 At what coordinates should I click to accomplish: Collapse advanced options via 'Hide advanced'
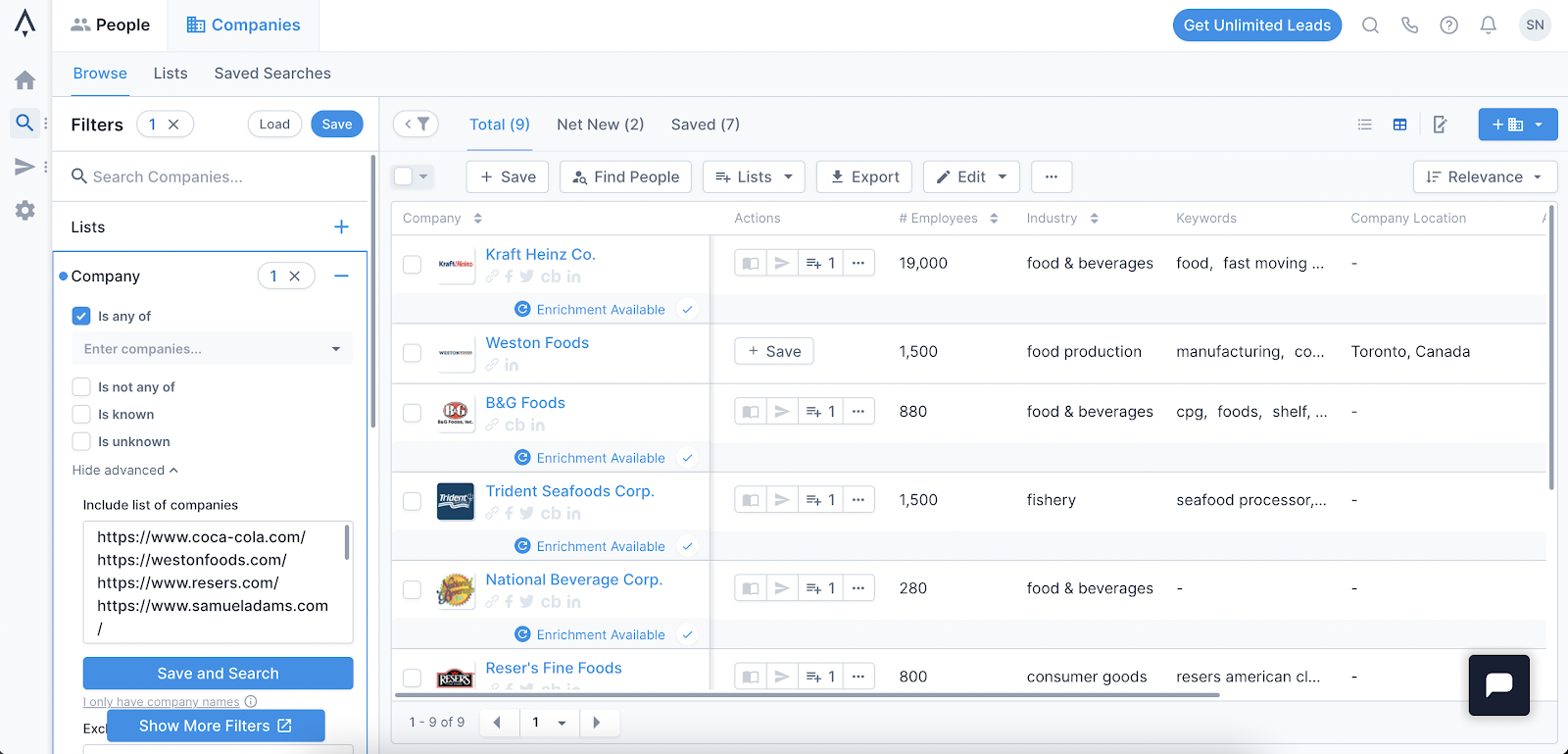tap(124, 471)
